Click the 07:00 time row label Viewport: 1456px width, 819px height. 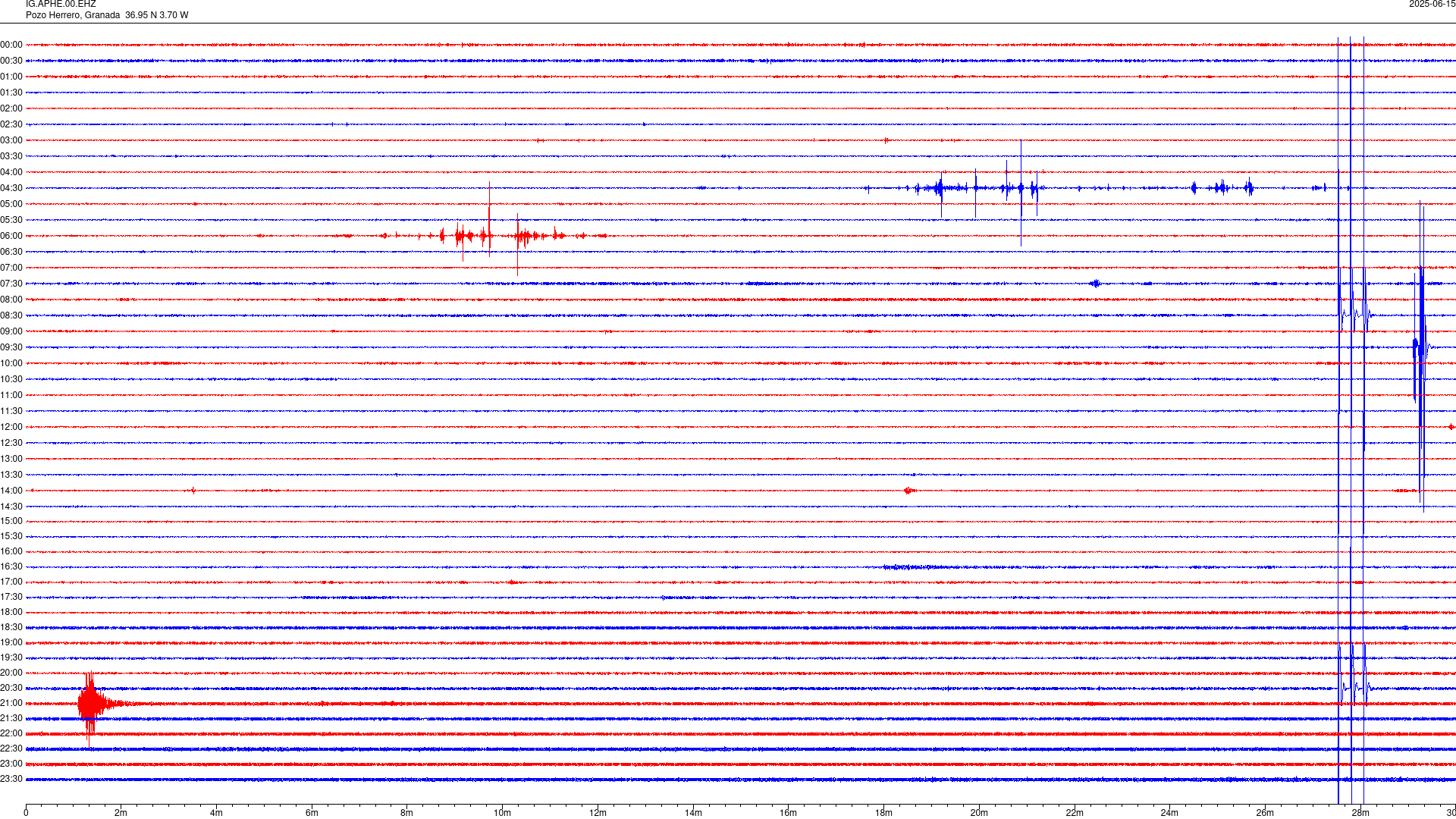[11, 268]
